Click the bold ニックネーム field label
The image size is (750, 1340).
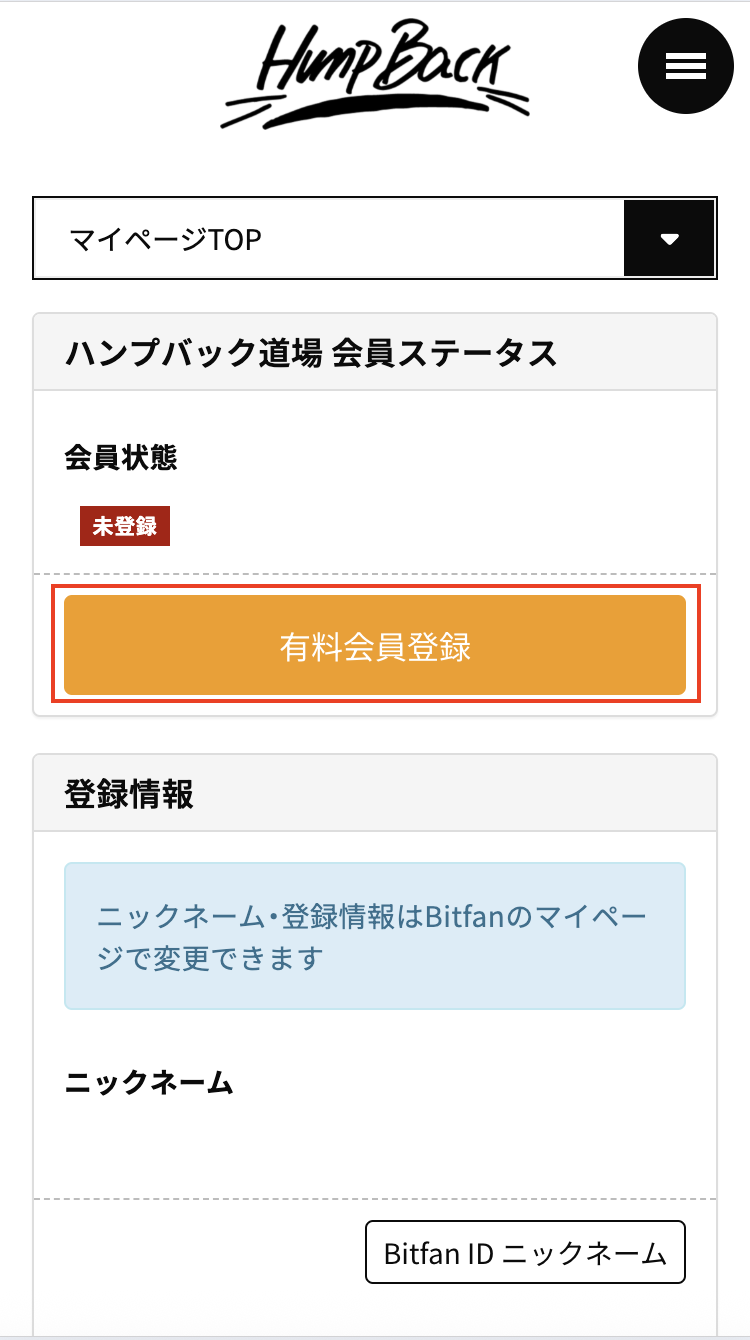(x=149, y=1083)
